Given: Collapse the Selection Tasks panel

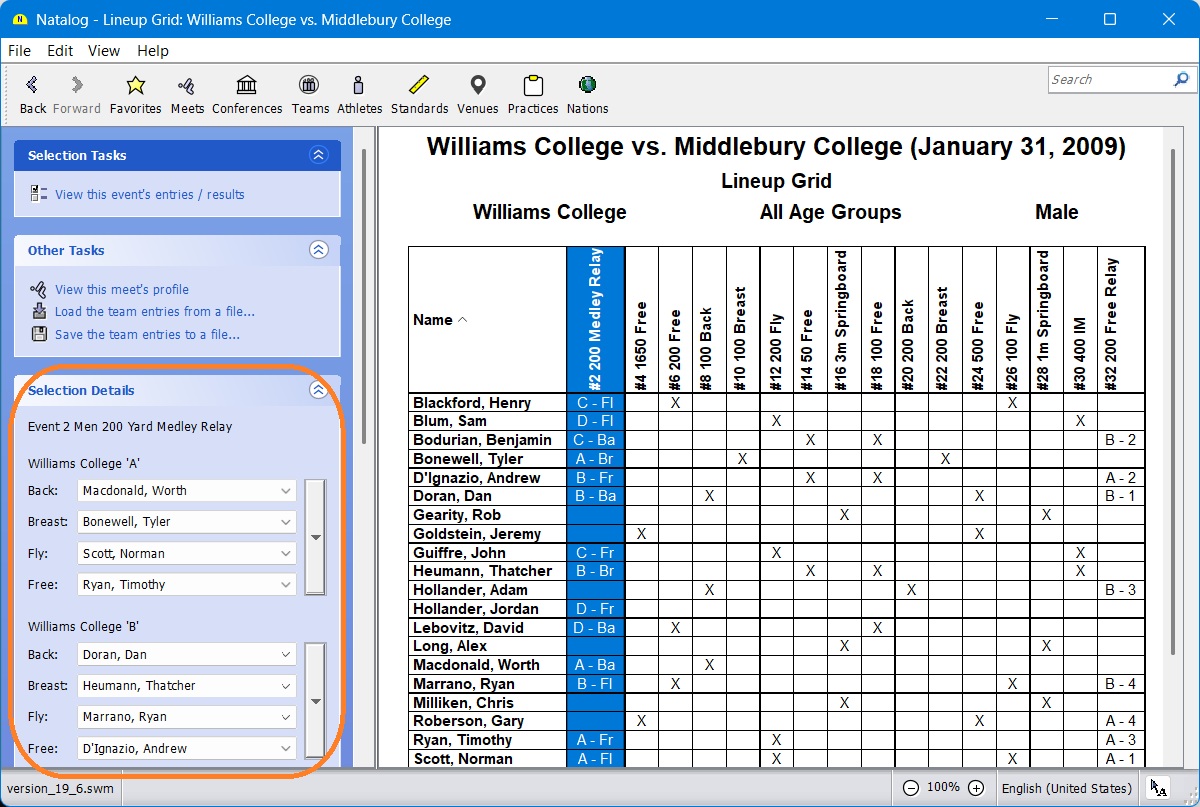Looking at the screenshot, I should tap(319, 155).
